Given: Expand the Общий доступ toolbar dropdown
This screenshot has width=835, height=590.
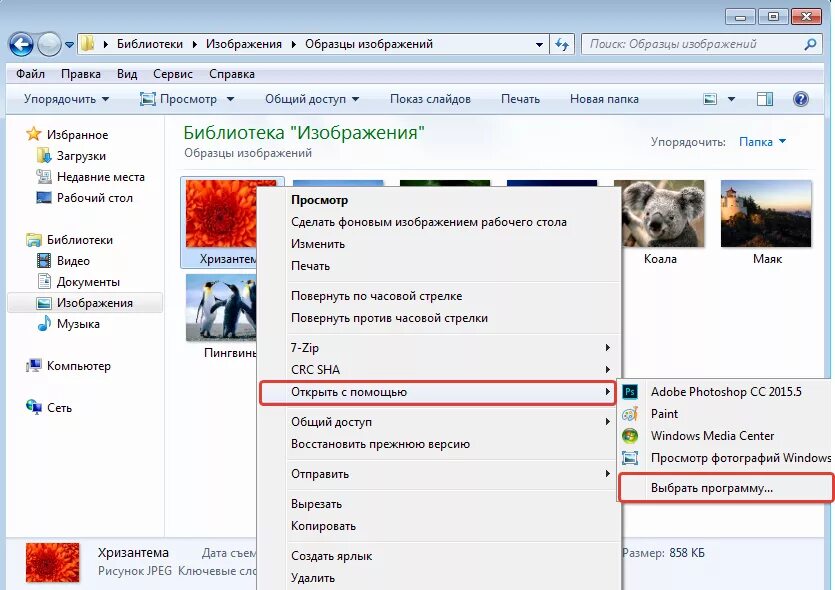Looking at the screenshot, I should [x=312, y=99].
